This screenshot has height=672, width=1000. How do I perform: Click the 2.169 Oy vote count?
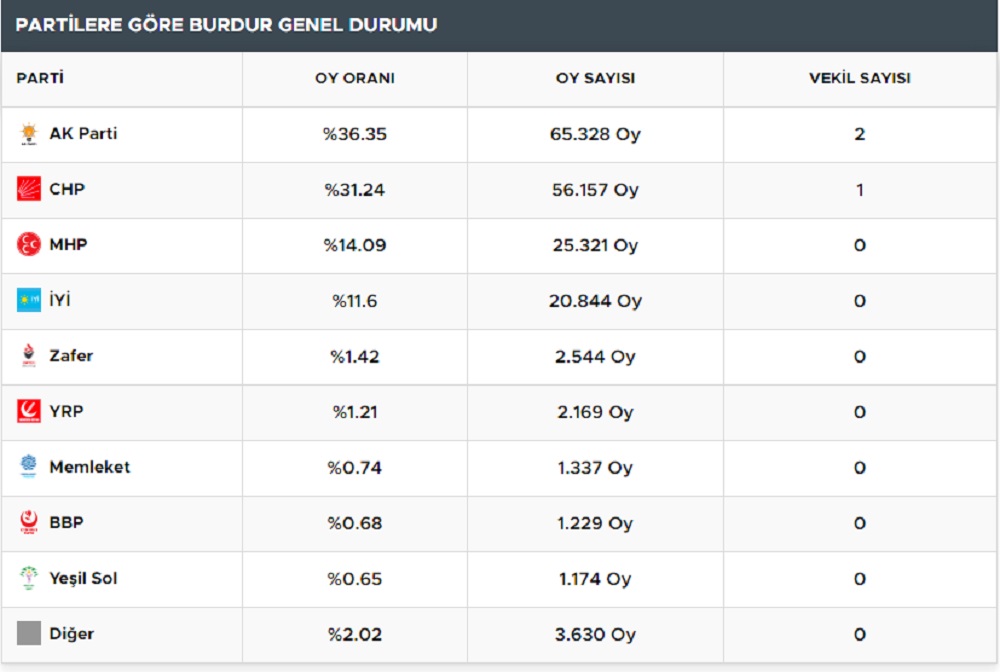[x=595, y=412]
